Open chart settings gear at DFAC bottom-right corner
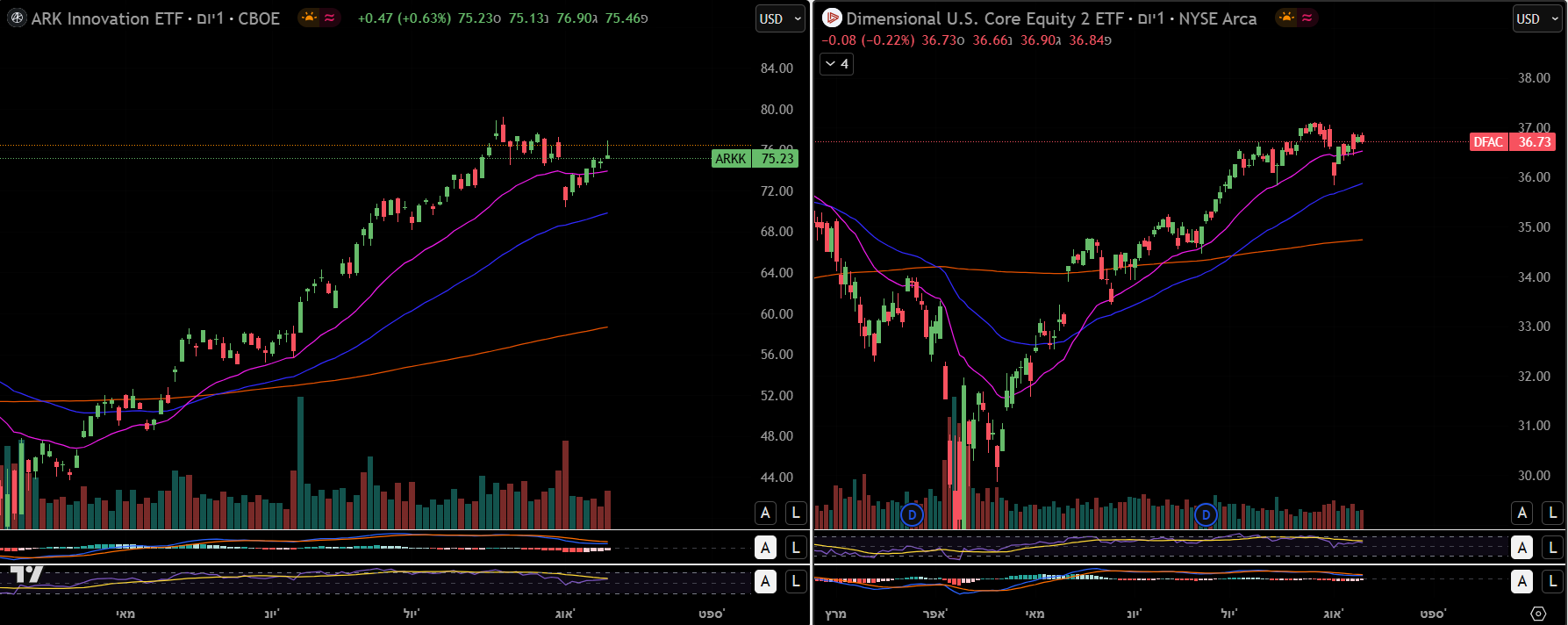 pyautogui.click(x=1538, y=614)
